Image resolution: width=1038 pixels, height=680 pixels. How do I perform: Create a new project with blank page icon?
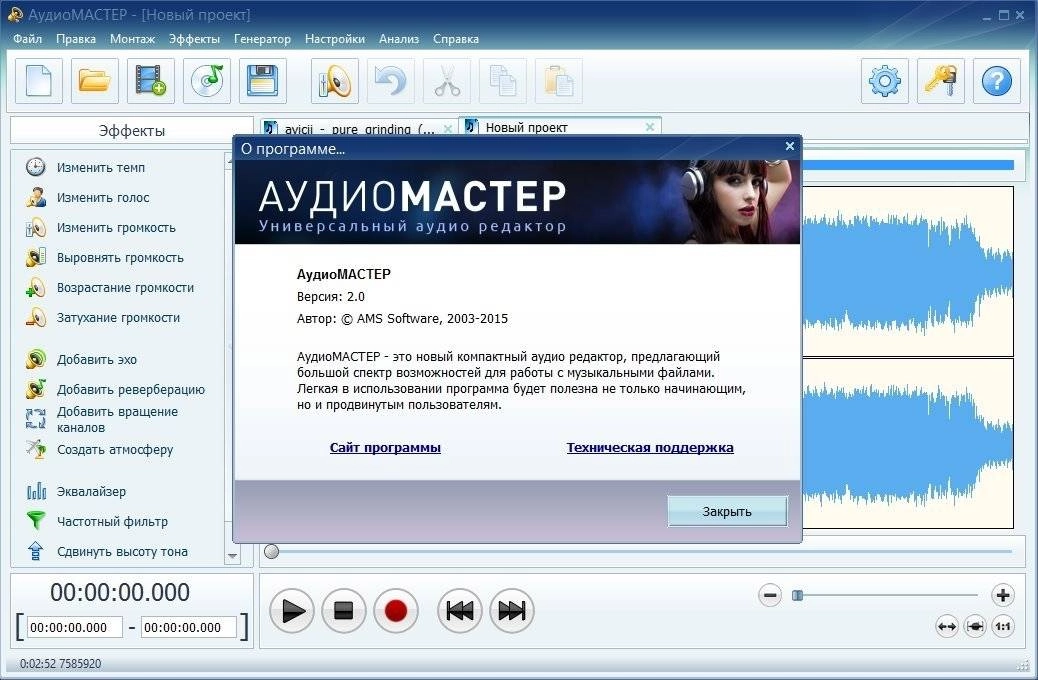pyautogui.click(x=38, y=81)
